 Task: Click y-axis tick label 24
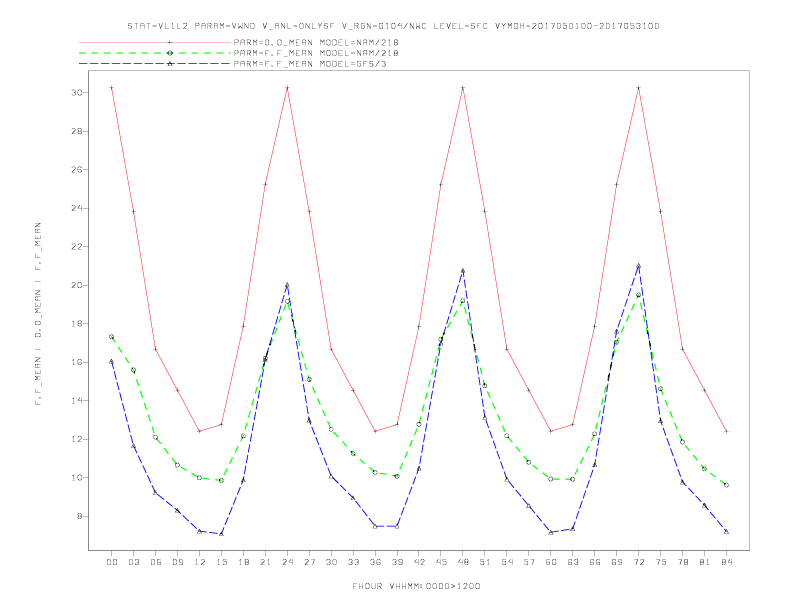click(x=77, y=208)
